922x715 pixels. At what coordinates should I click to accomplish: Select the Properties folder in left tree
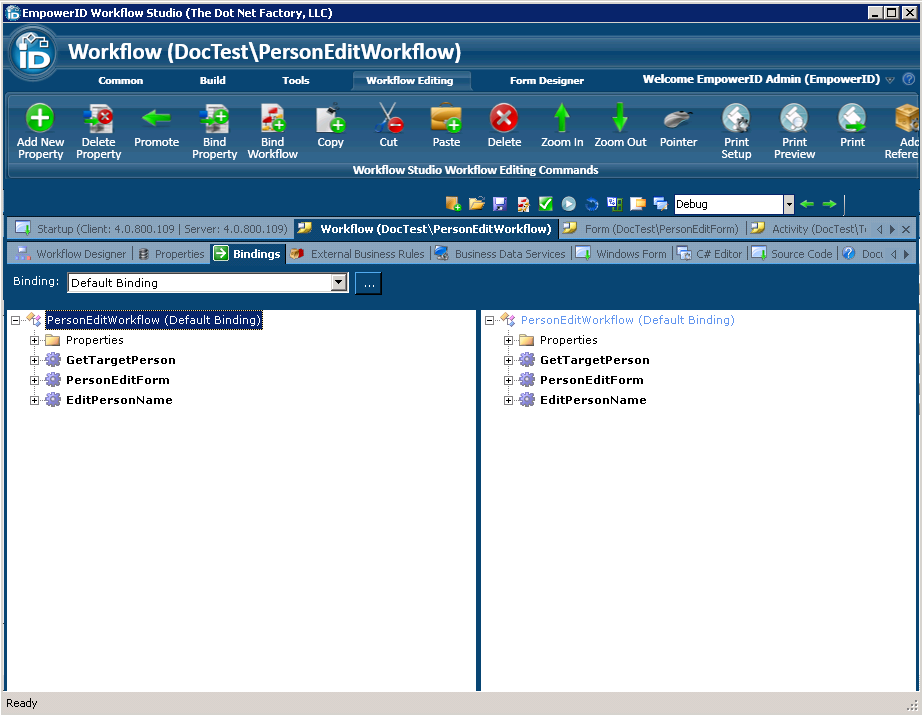(96, 340)
